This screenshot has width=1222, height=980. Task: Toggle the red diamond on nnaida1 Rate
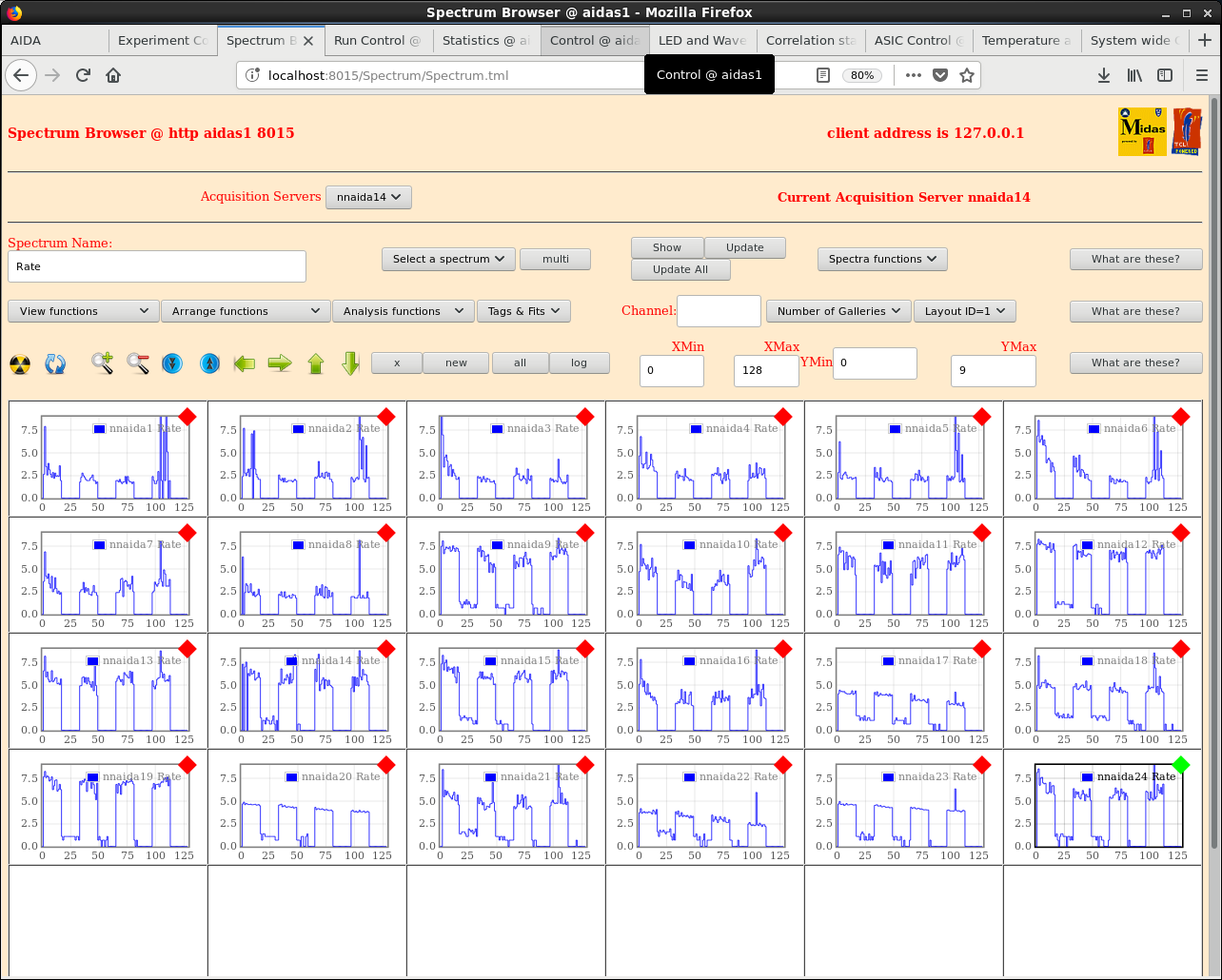pyautogui.click(x=187, y=417)
